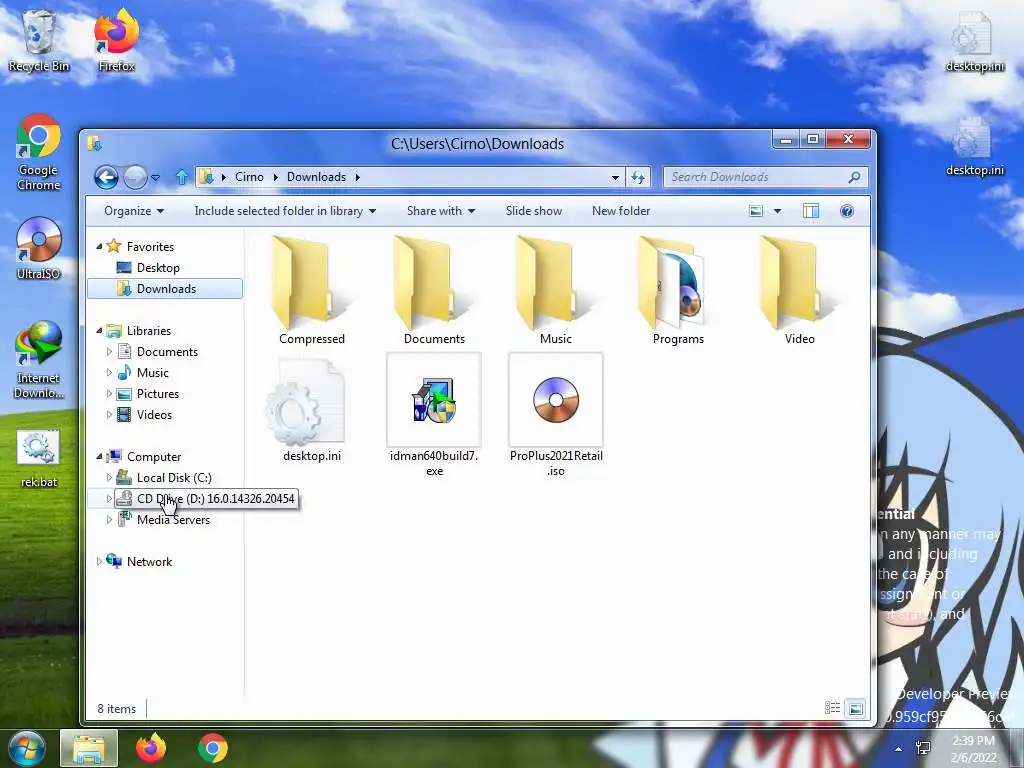Open Internet Download Manager desktop shortcut

coord(39,359)
